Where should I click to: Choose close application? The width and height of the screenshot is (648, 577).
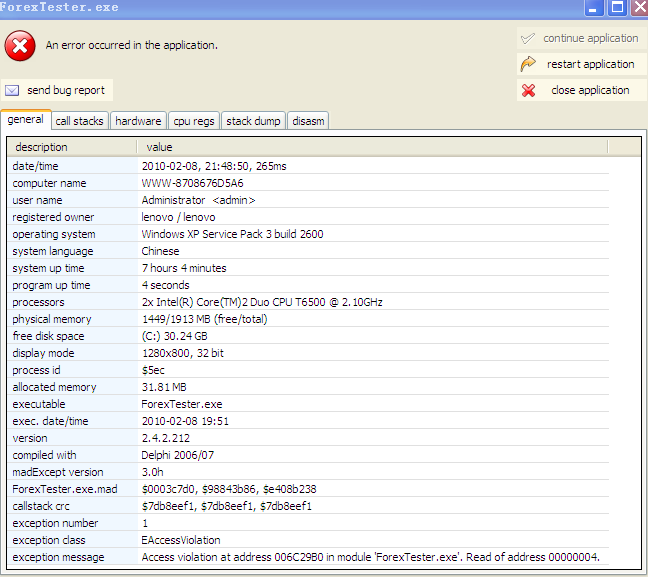[x=581, y=90]
